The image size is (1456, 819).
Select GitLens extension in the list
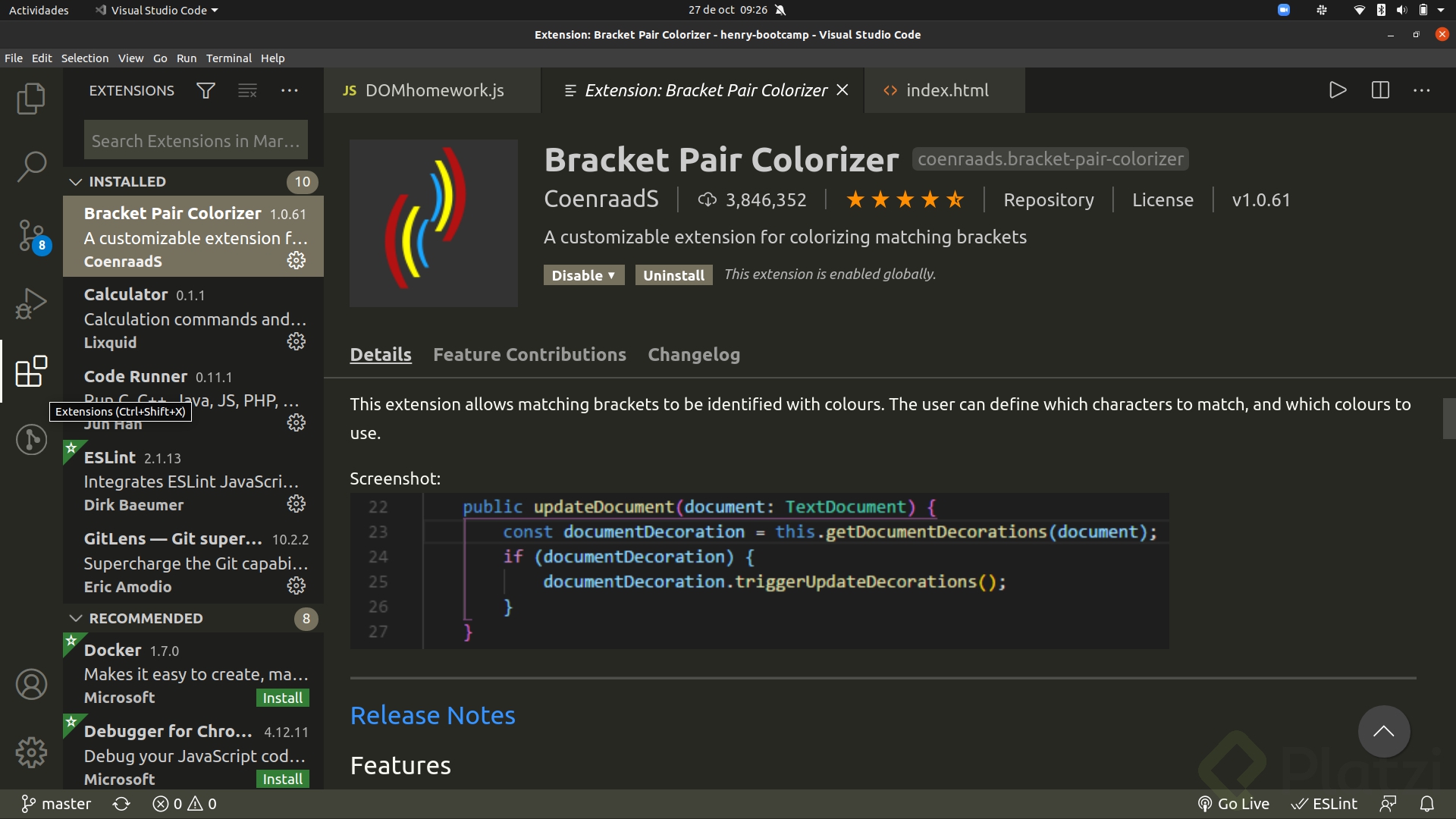coord(193,562)
